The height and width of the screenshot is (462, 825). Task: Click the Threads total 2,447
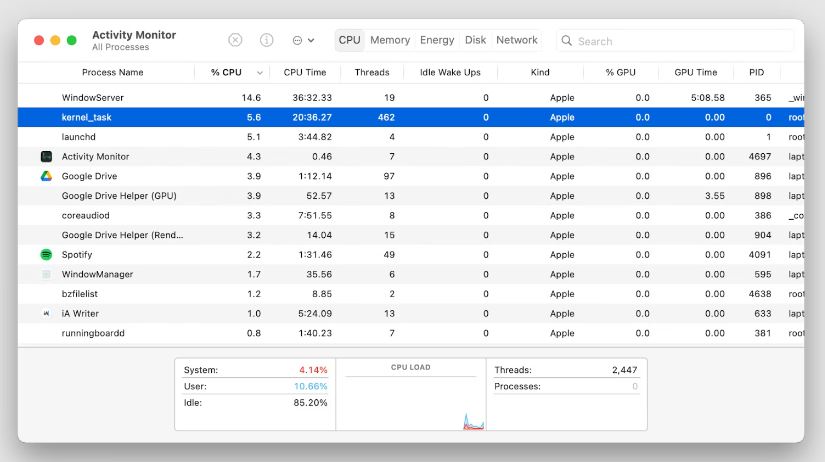point(625,370)
